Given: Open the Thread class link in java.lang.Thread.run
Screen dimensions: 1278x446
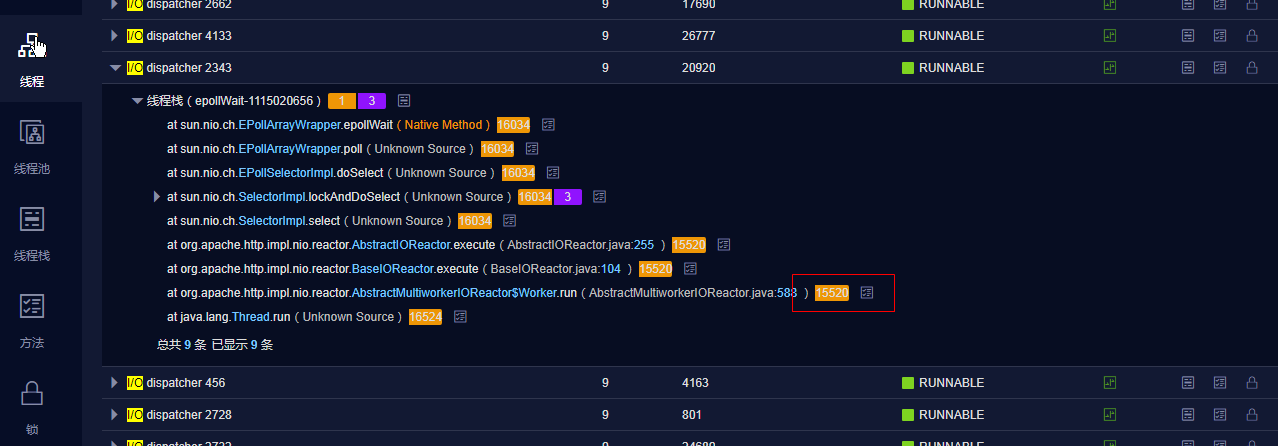Looking at the screenshot, I should point(250,317).
